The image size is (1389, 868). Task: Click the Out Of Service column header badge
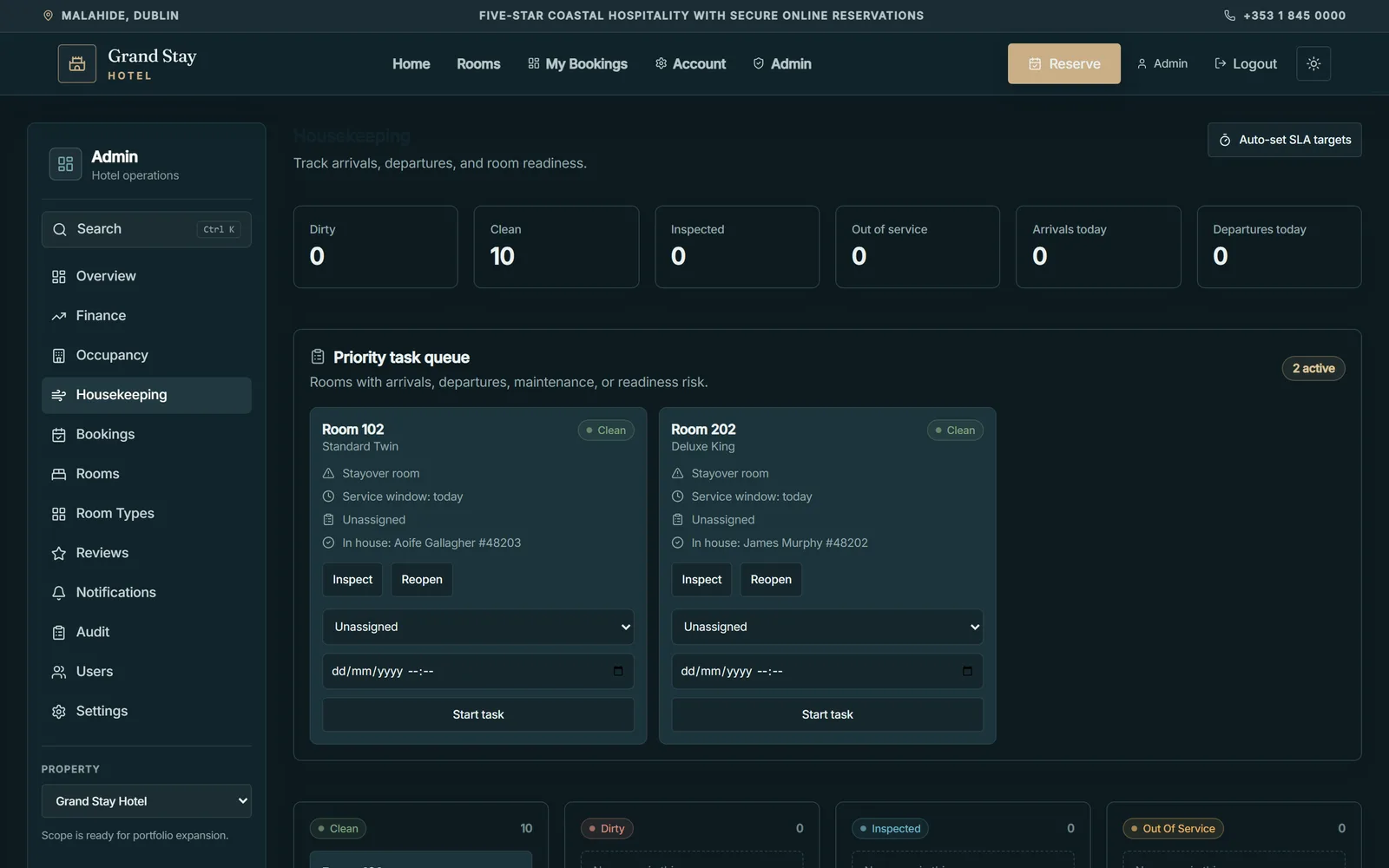coord(1174,829)
